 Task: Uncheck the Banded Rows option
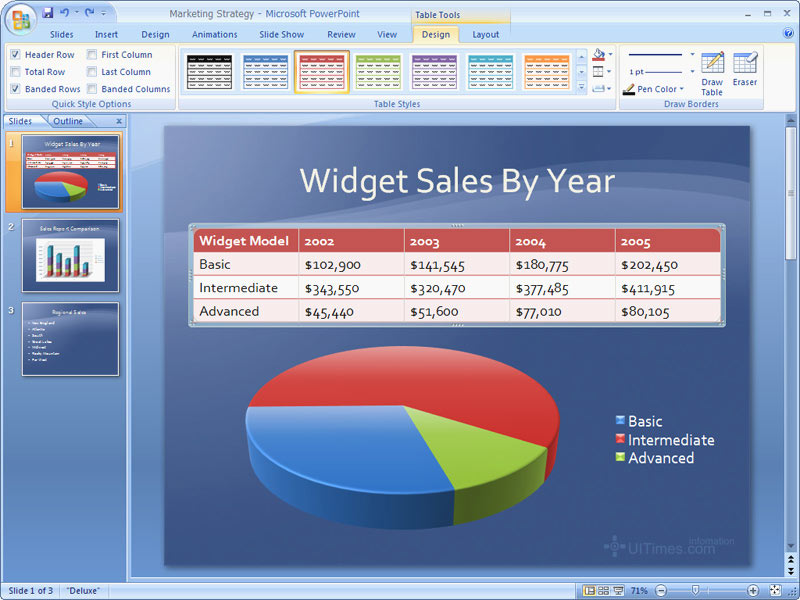pos(15,89)
